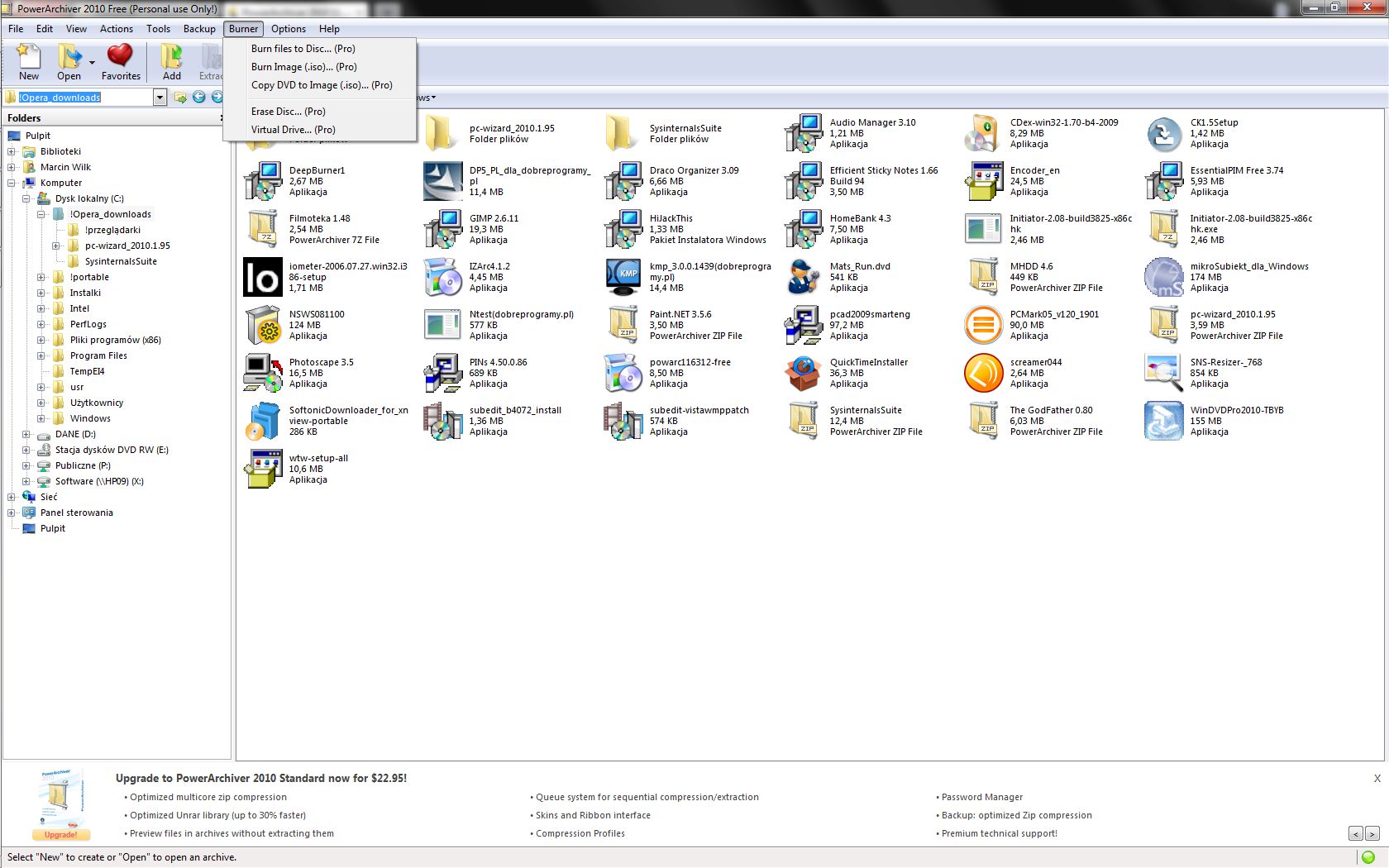Open the address path dropdown arrow
The height and width of the screenshot is (868, 1389).
coord(160,98)
